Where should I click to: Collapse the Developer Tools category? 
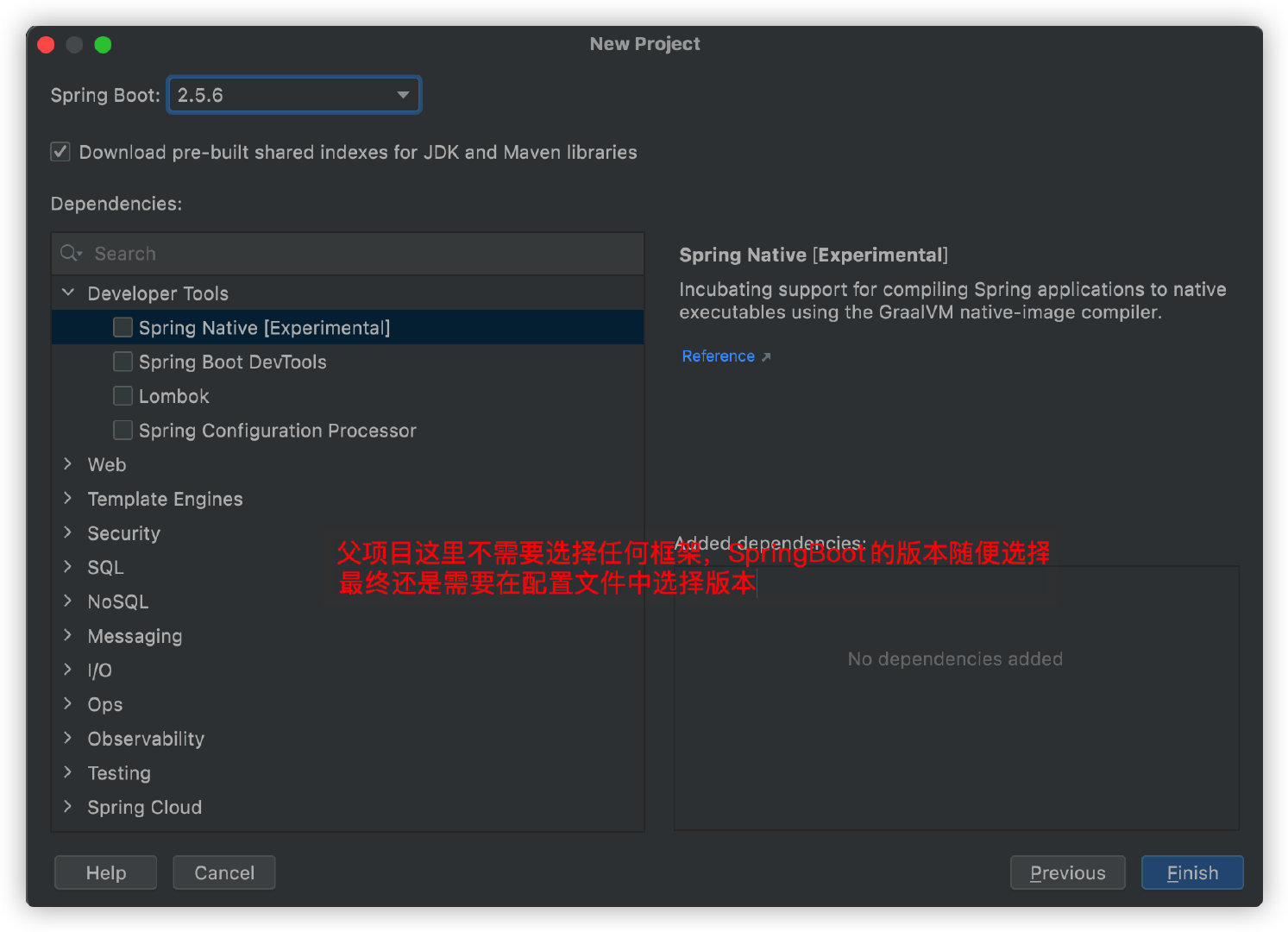pos(68,293)
